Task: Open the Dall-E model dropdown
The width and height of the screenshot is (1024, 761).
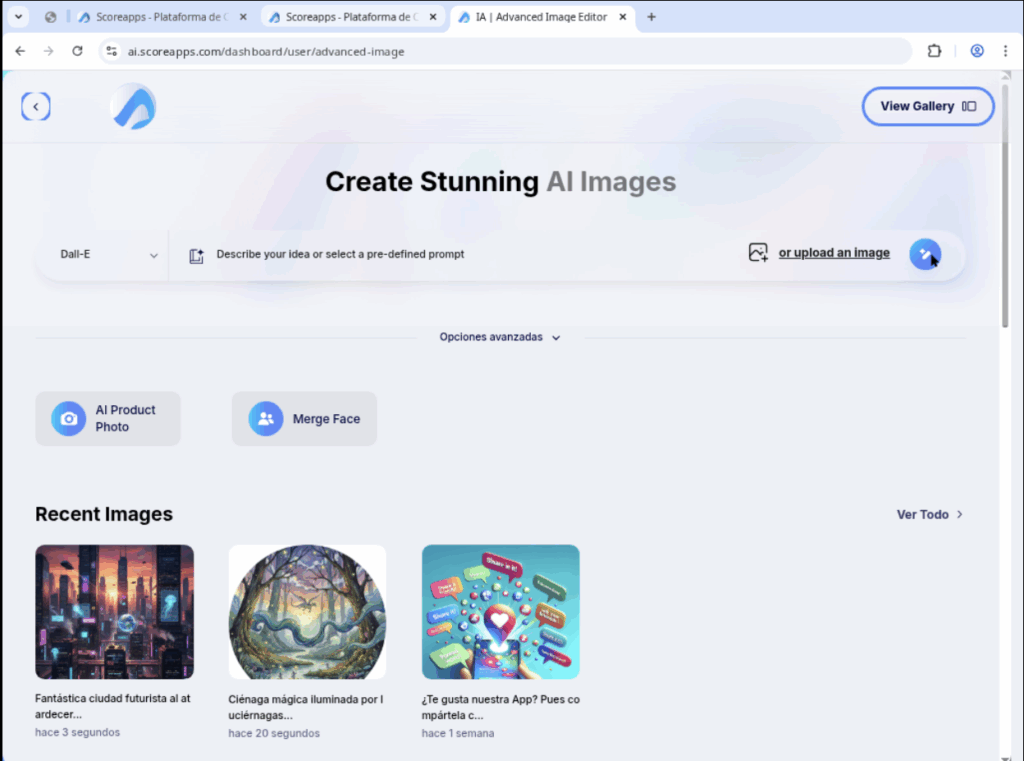Action: pyautogui.click(x=108, y=255)
